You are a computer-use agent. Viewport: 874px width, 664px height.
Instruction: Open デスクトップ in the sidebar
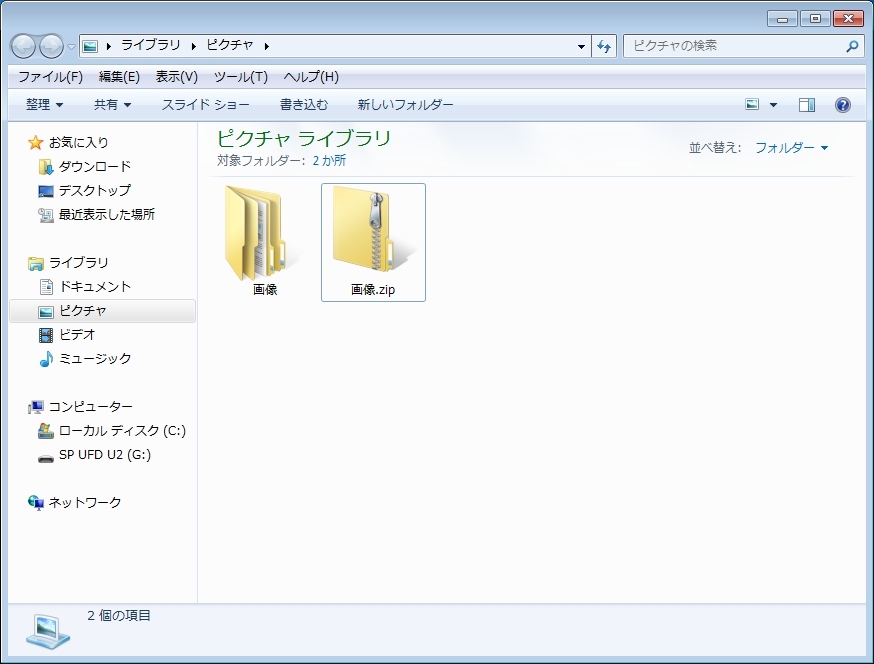point(95,190)
